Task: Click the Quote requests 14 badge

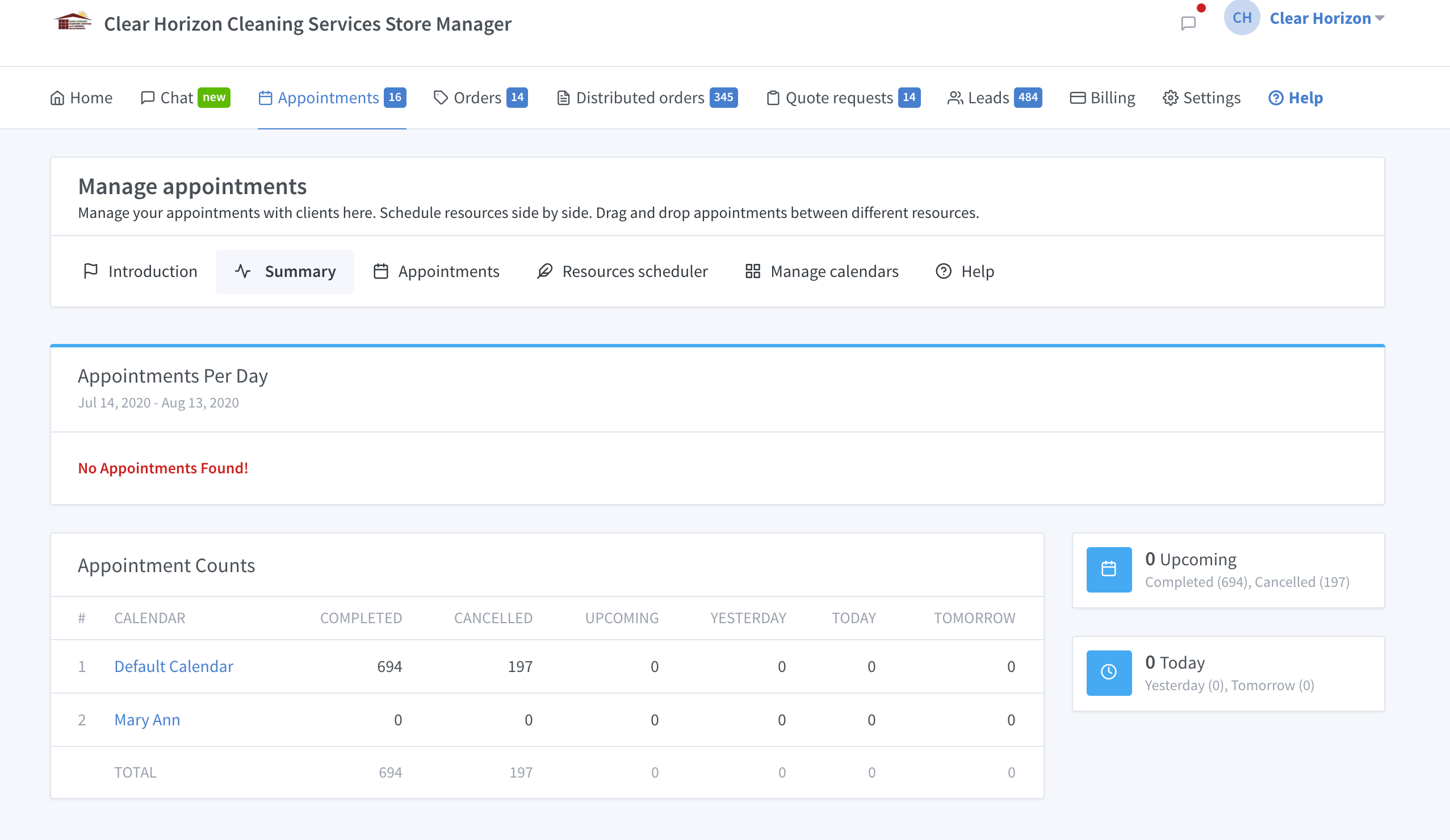Action: pyautogui.click(x=909, y=97)
